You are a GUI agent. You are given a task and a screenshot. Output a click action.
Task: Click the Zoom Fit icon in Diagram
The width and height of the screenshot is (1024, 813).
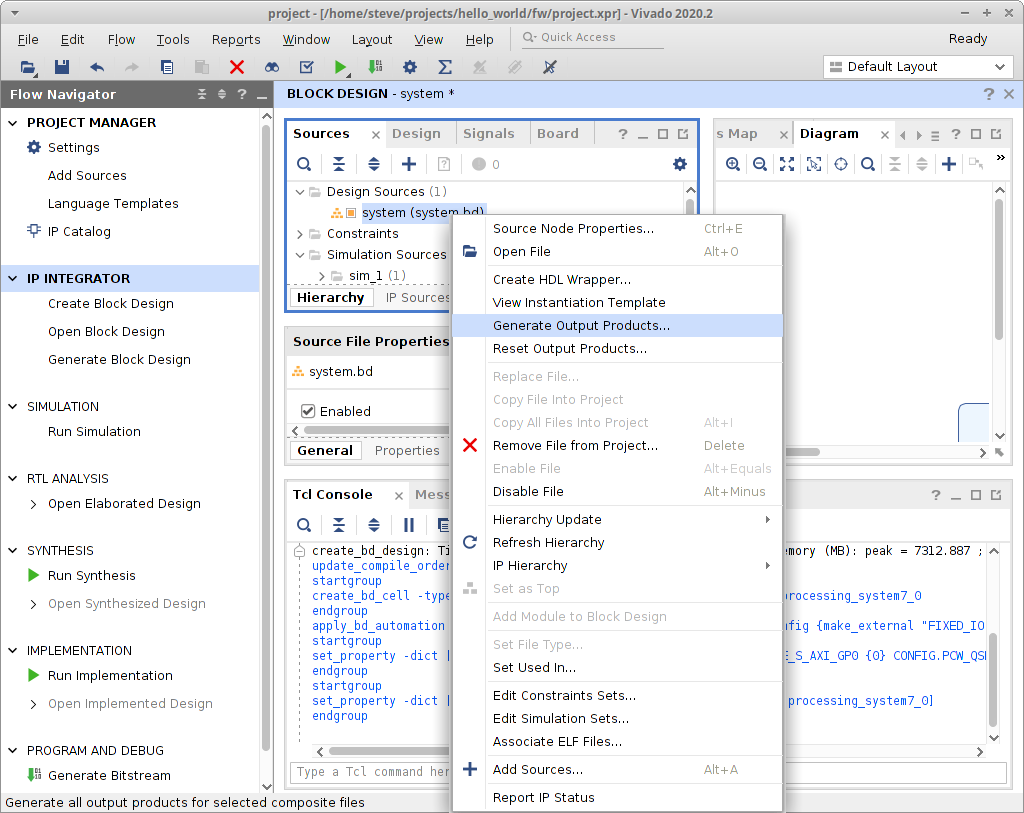coord(787,164)
